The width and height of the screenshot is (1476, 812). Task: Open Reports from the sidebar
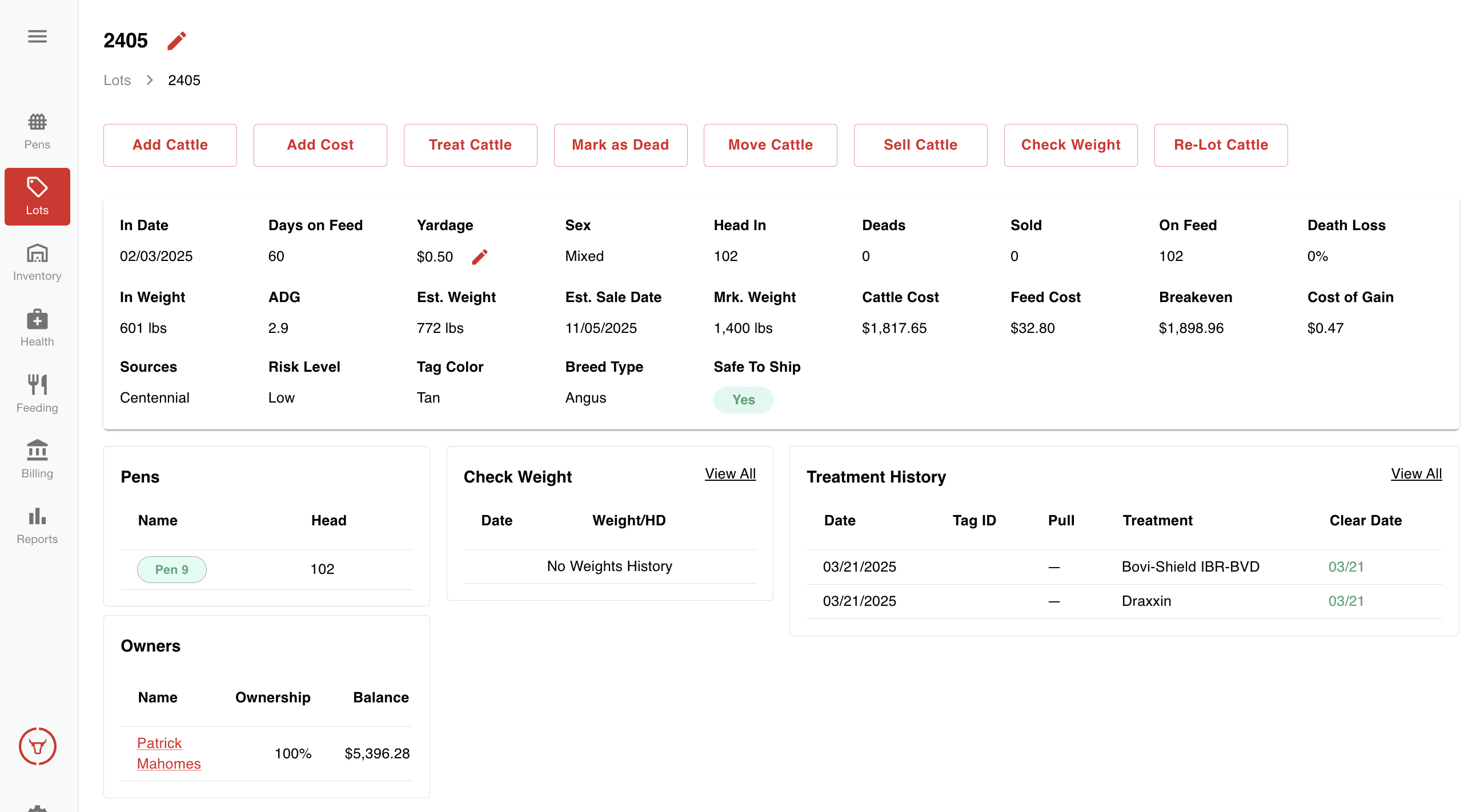tap(37, 526)
